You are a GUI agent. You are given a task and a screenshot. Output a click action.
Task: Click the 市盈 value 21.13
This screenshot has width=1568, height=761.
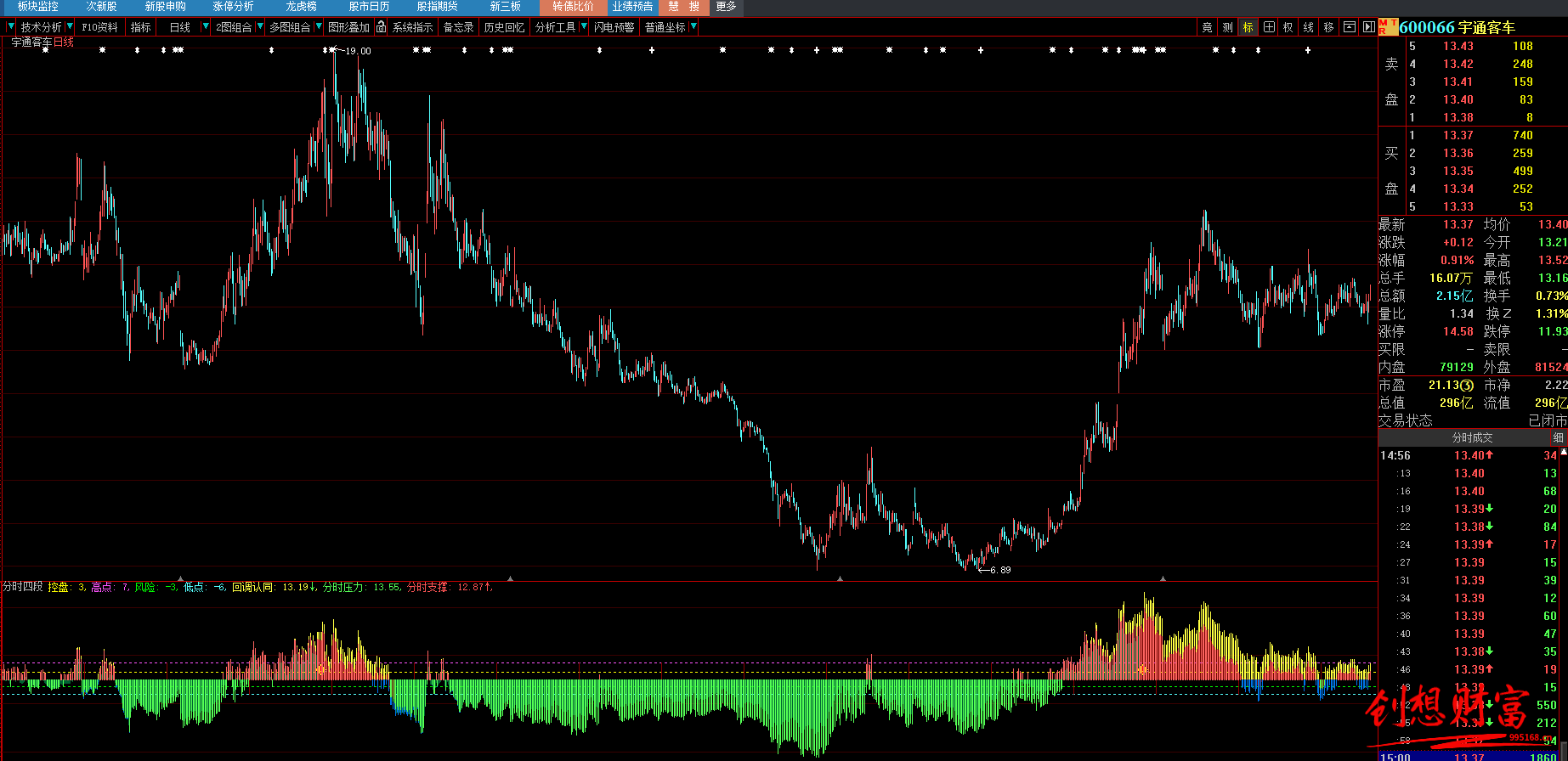point(1451,385)
